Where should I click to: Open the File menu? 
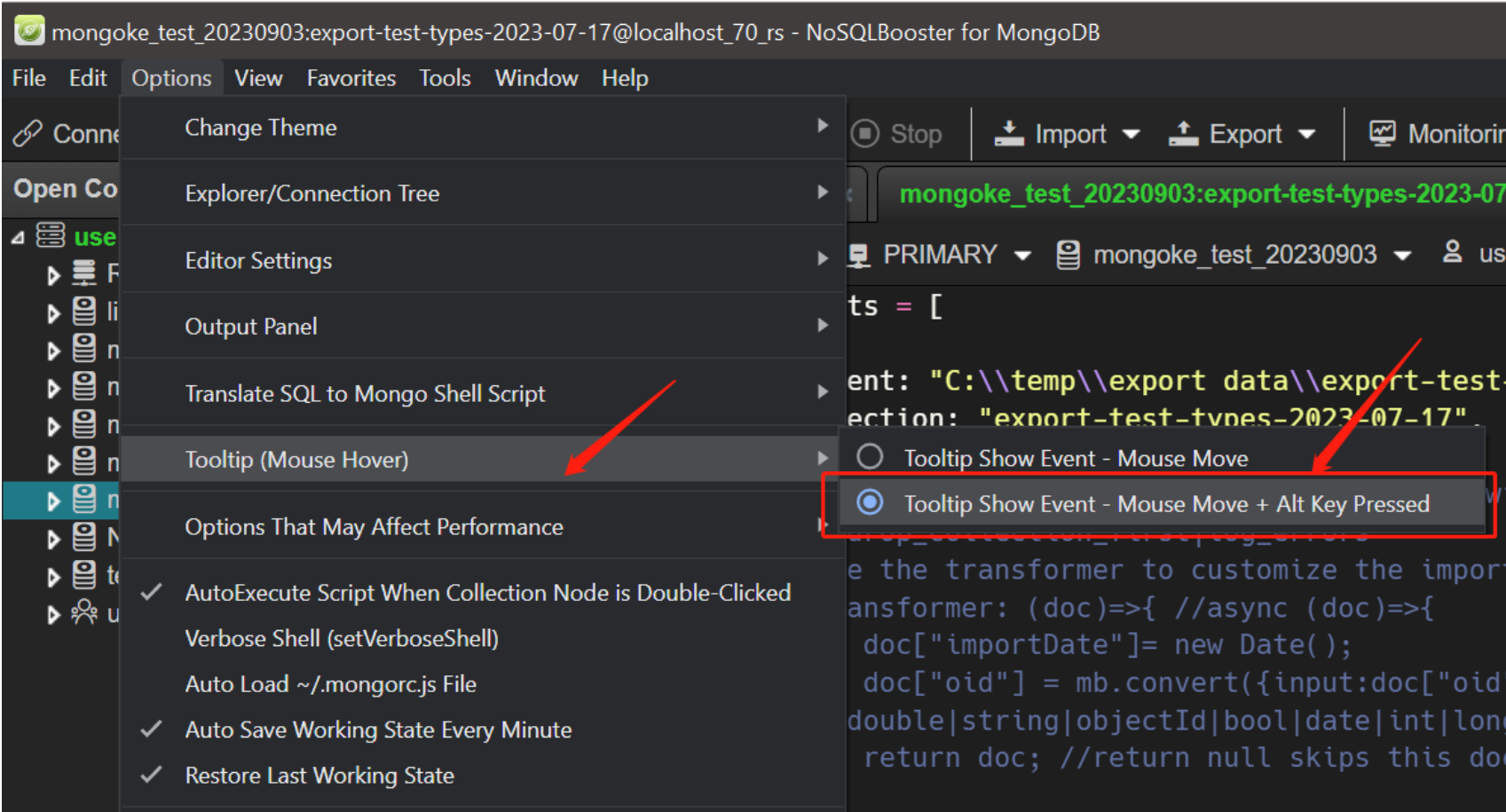[29, 78]
